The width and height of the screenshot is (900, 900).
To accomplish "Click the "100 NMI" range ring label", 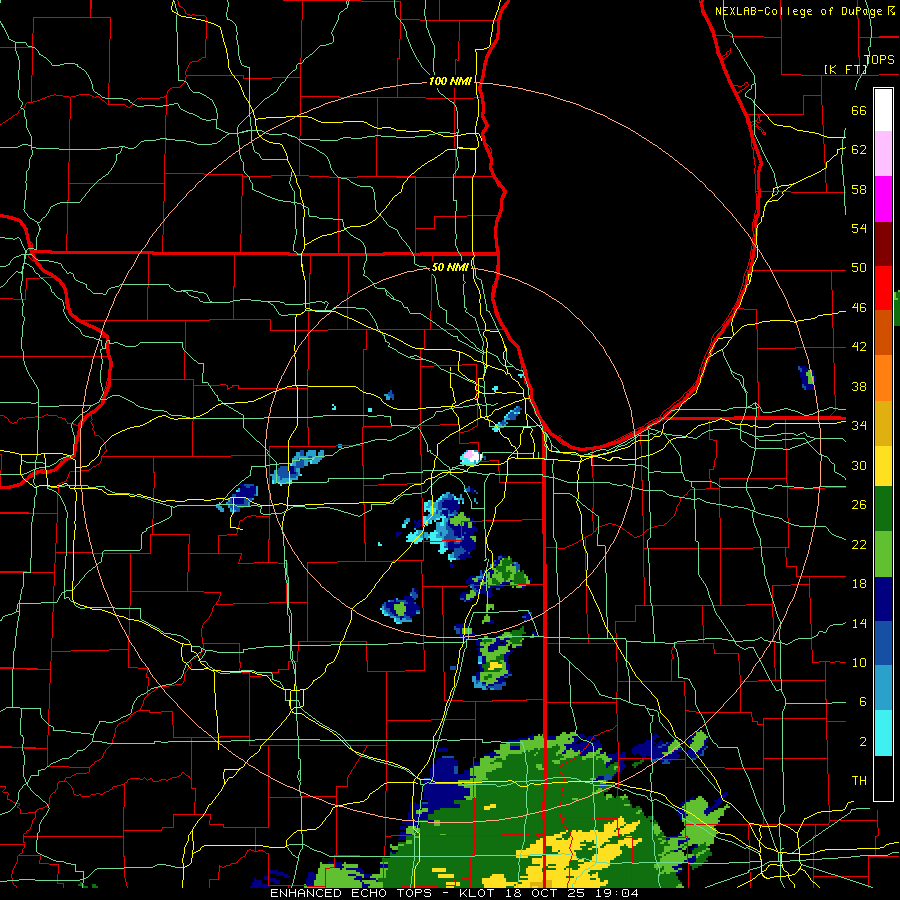I will 450,82.
